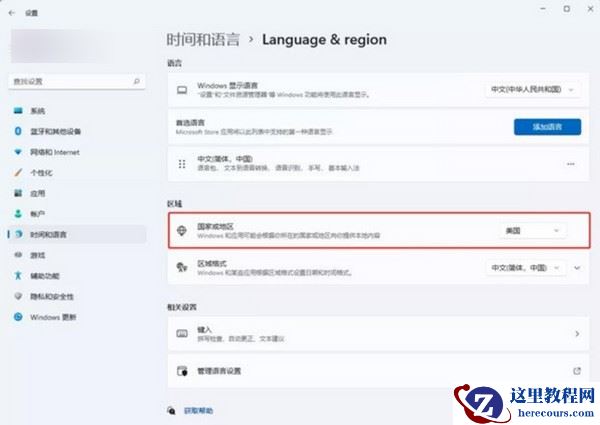The height and width of the screenshot is (425, 600).
Task: Open 网络和 Internet in the sidebar
Action: click(77, 152)
